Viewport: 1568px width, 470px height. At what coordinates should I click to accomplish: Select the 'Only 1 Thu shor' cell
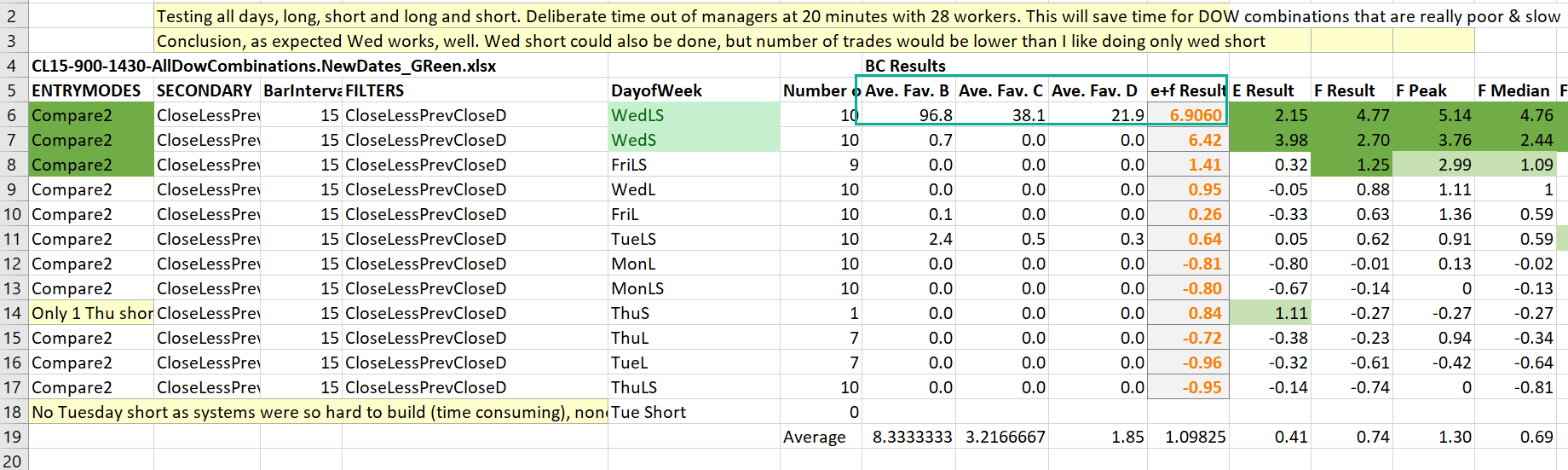91,313
